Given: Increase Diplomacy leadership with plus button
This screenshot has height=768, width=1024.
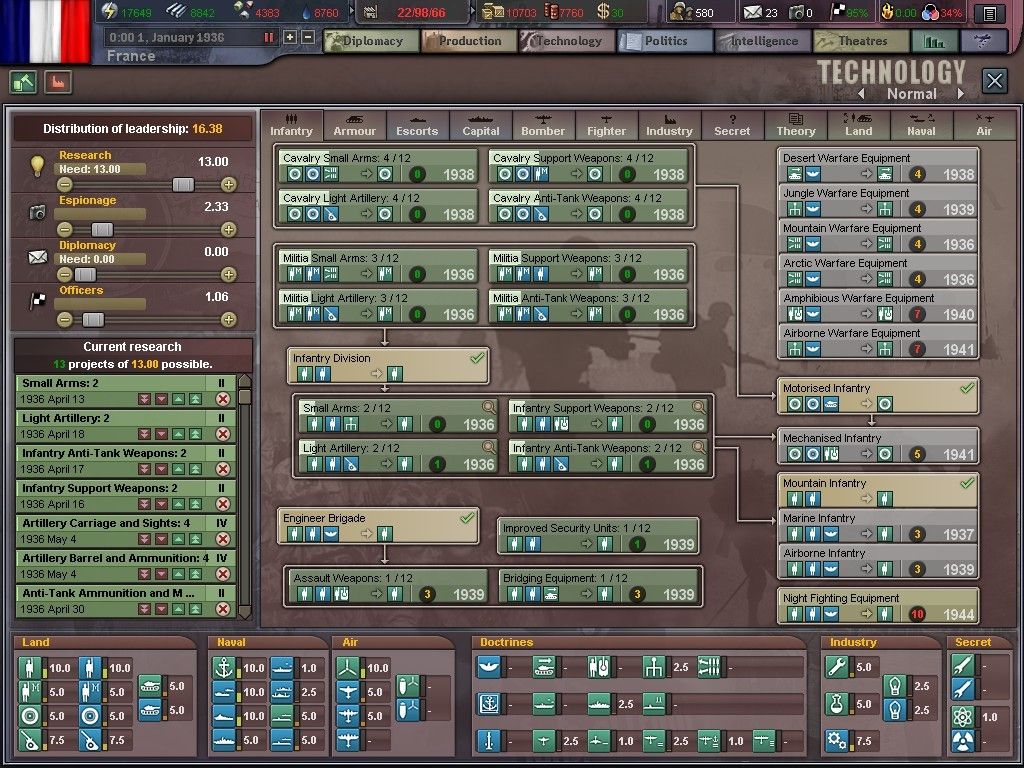Looking at the screenshot, I should point(229,274).
